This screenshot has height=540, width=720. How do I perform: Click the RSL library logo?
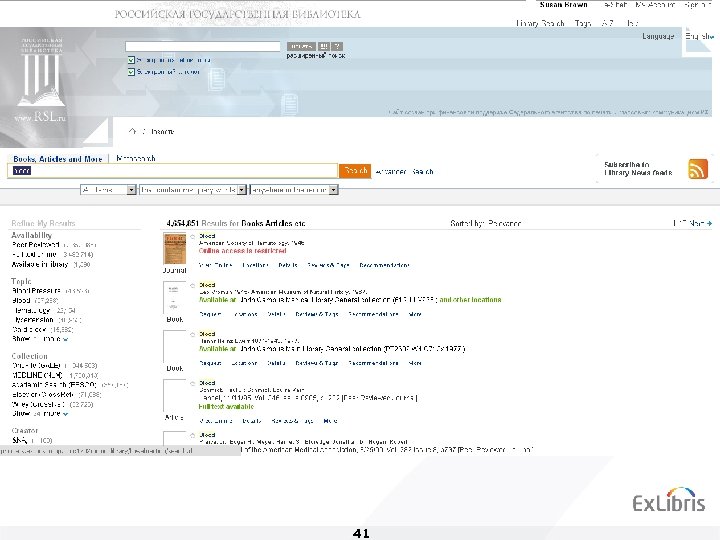click(41, 80)
